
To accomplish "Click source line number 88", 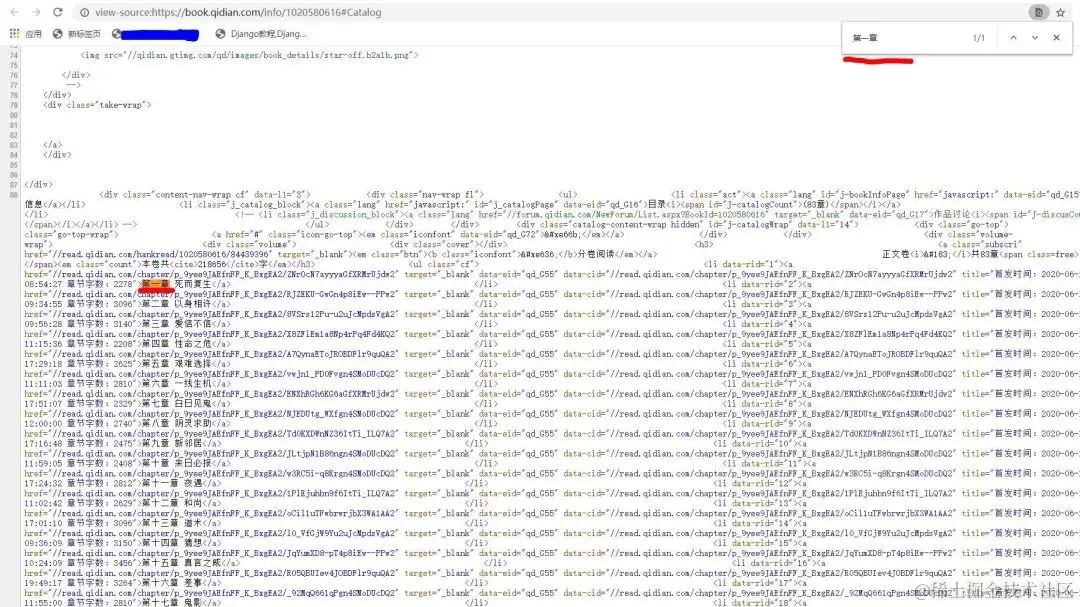I will [x=14, y=194].
